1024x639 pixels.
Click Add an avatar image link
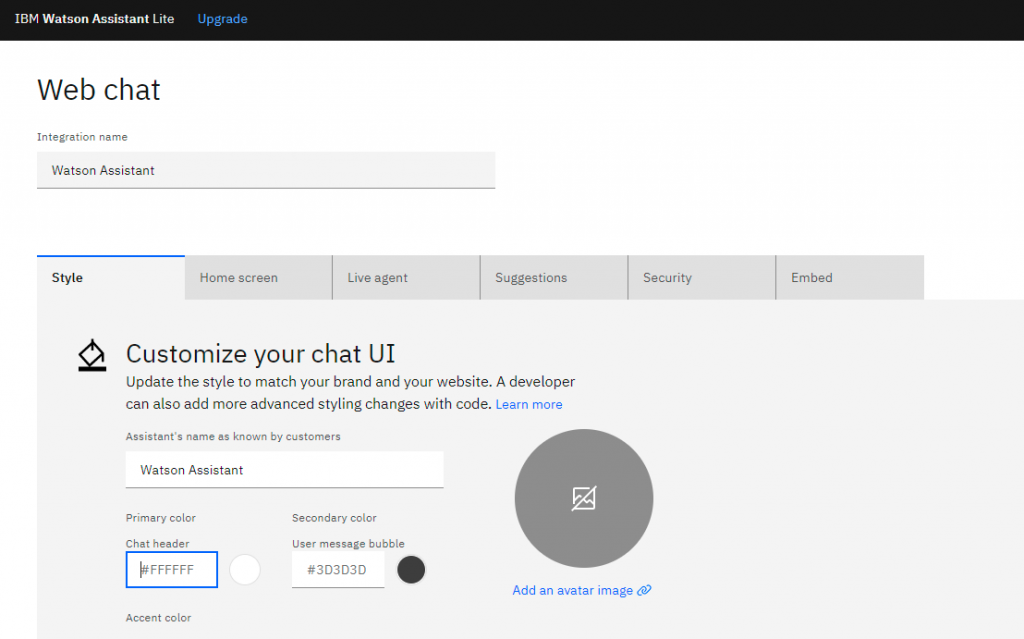573,590
